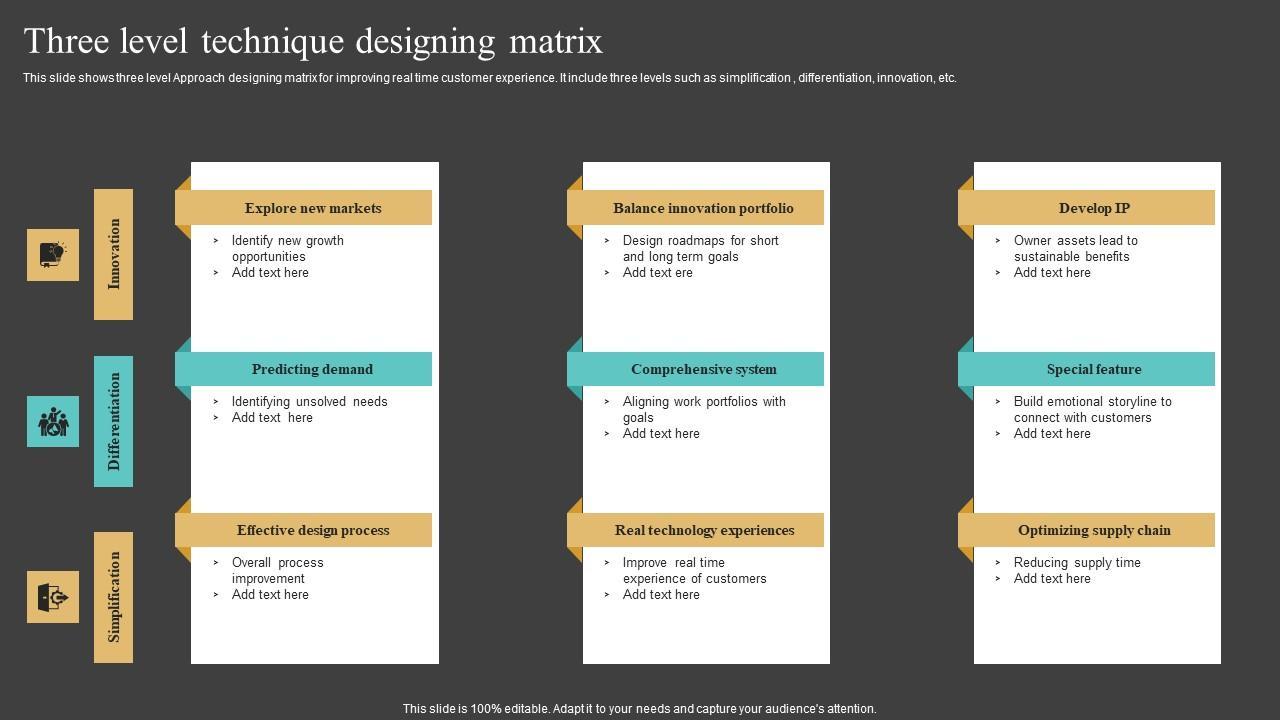Select the vertical Differentiation label
This screenshot has width=1280, height=720.
point(113,421)
